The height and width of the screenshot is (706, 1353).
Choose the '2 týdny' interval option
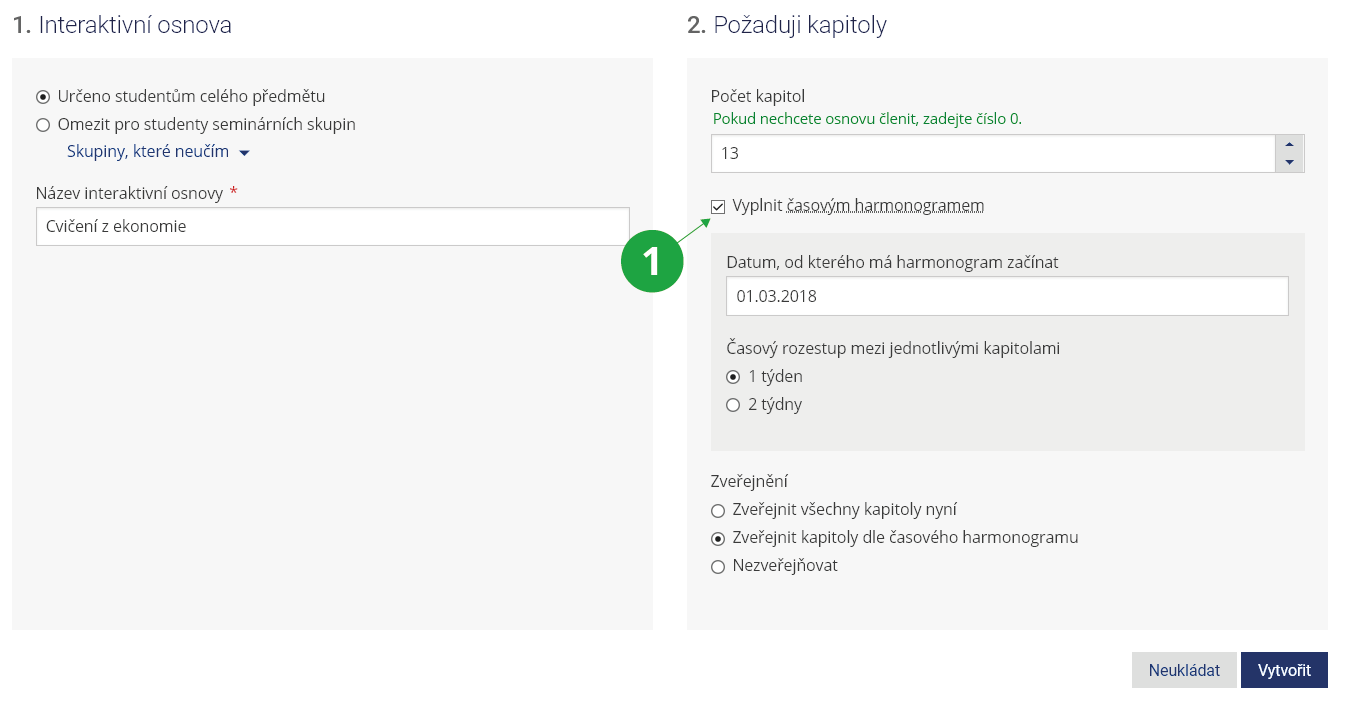click(x=734, y=405)
